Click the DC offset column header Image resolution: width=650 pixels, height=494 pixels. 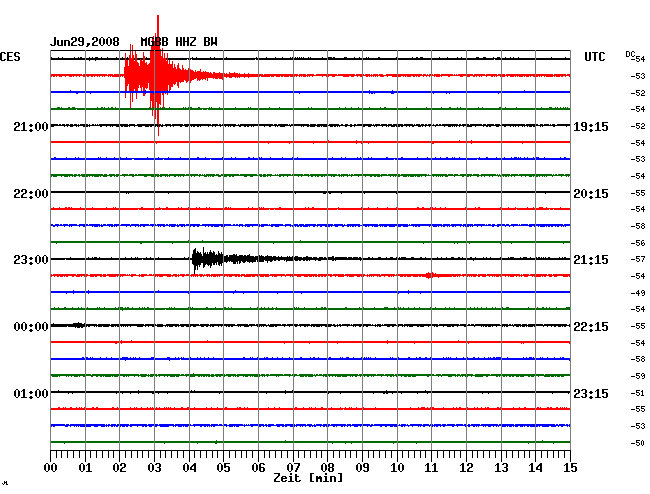click(x=630, y=54)
